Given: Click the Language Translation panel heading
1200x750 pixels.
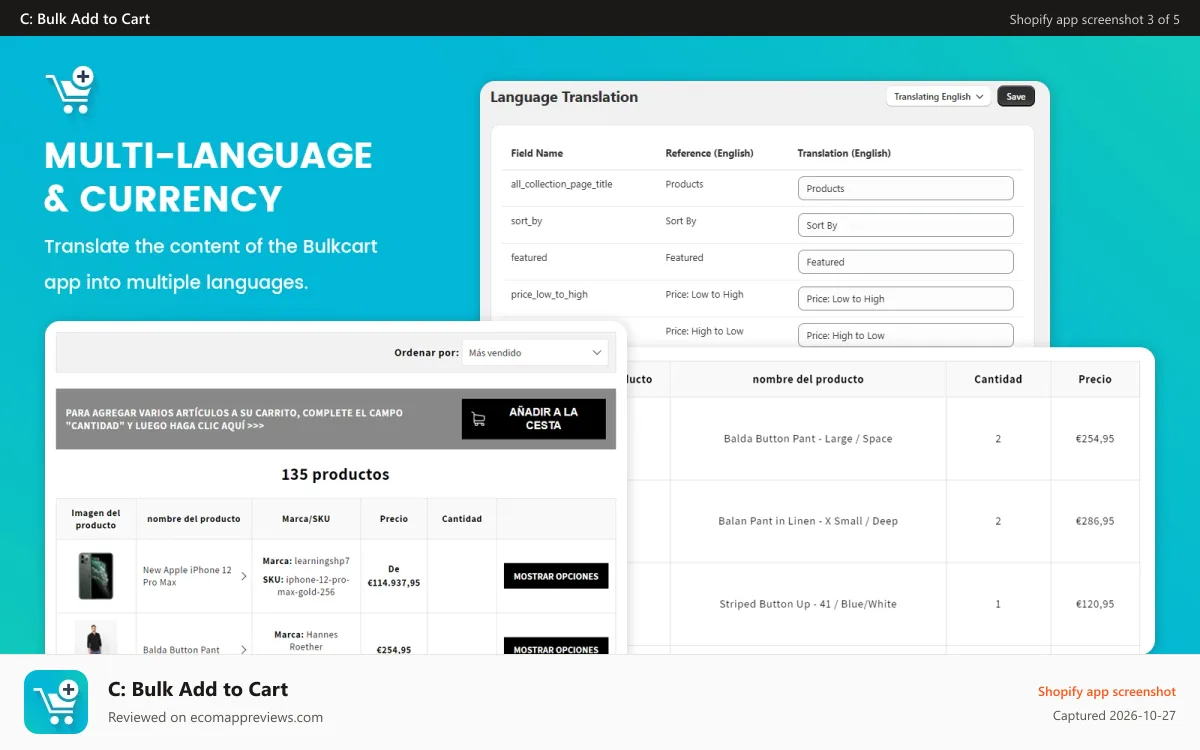Looking at the screenshot, I should tap(564, 97).
